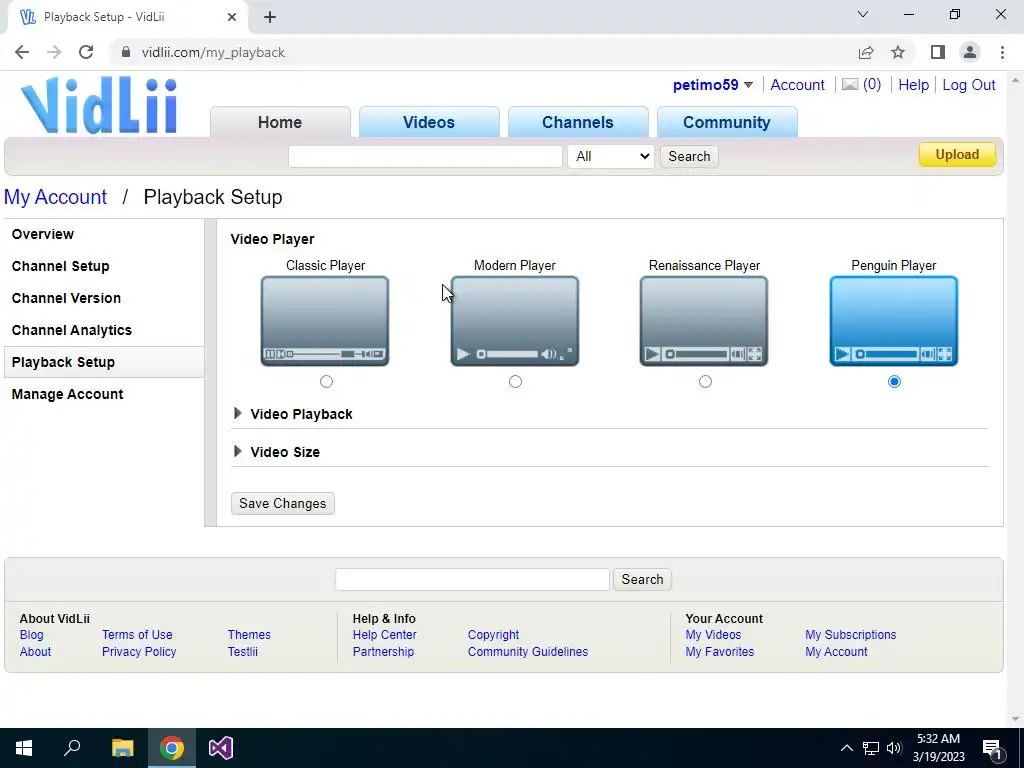Switch to the Videos tab
1024x768 pixels.
(x=429, y=122)
